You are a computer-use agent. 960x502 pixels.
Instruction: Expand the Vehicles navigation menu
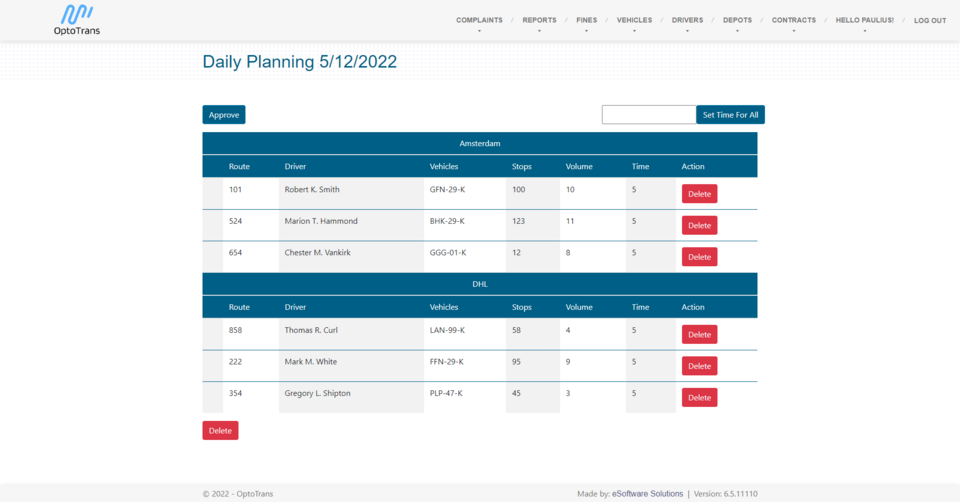point(634,21)
